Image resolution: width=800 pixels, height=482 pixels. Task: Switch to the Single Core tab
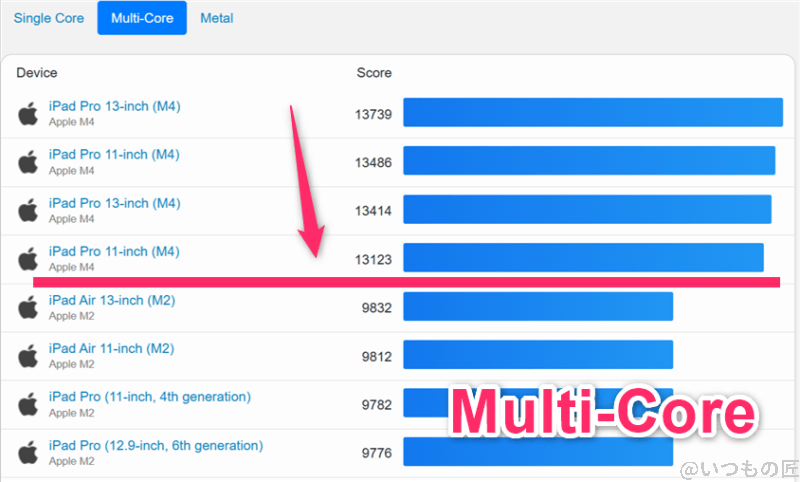tap(47, 18)
